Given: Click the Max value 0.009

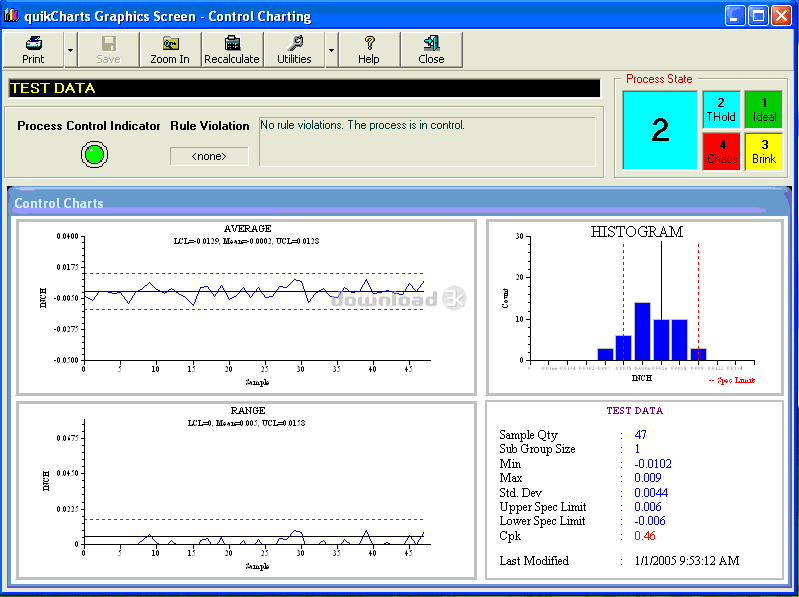Looking at the screenshot, I should [x=648, y=478].
